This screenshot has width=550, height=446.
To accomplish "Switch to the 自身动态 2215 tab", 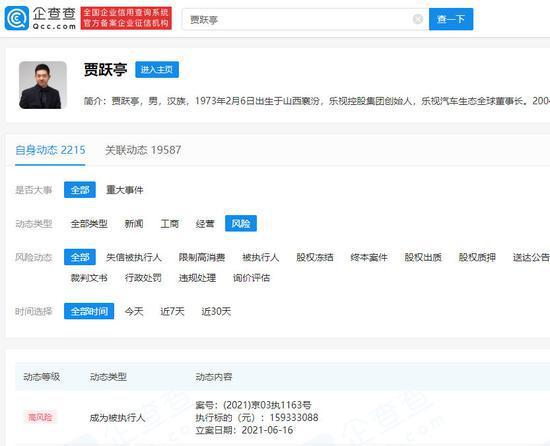I will (50, 150).
